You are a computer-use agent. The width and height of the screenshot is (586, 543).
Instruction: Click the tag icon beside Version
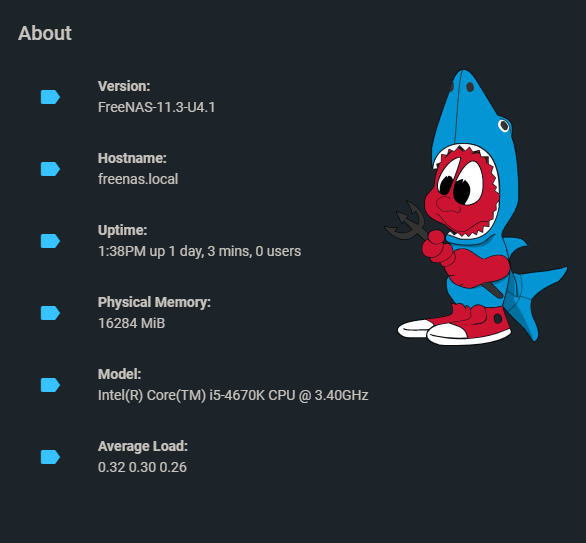click(x=50, y=97)
